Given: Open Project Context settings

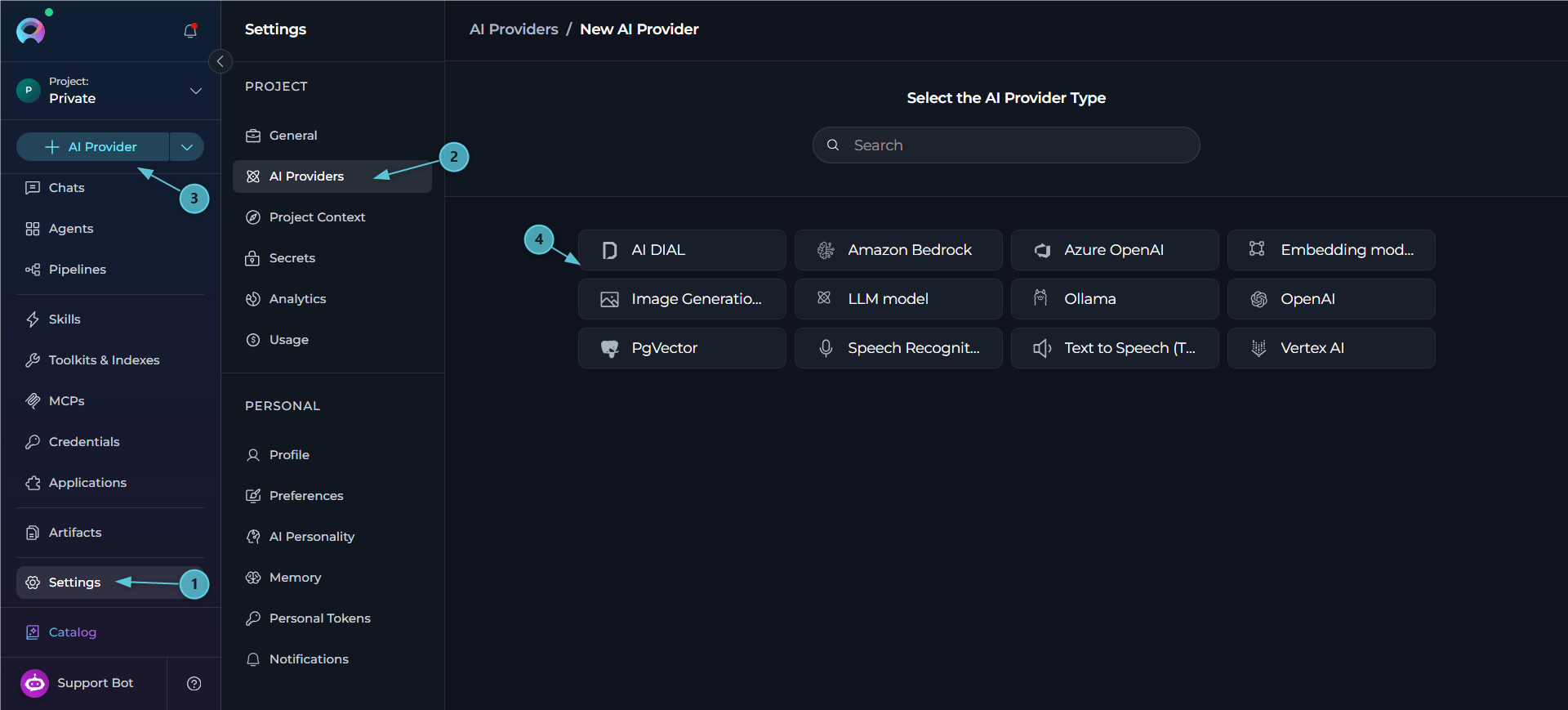Looking at the screenshot, I should pyautogui.click(x=332, y=217).
